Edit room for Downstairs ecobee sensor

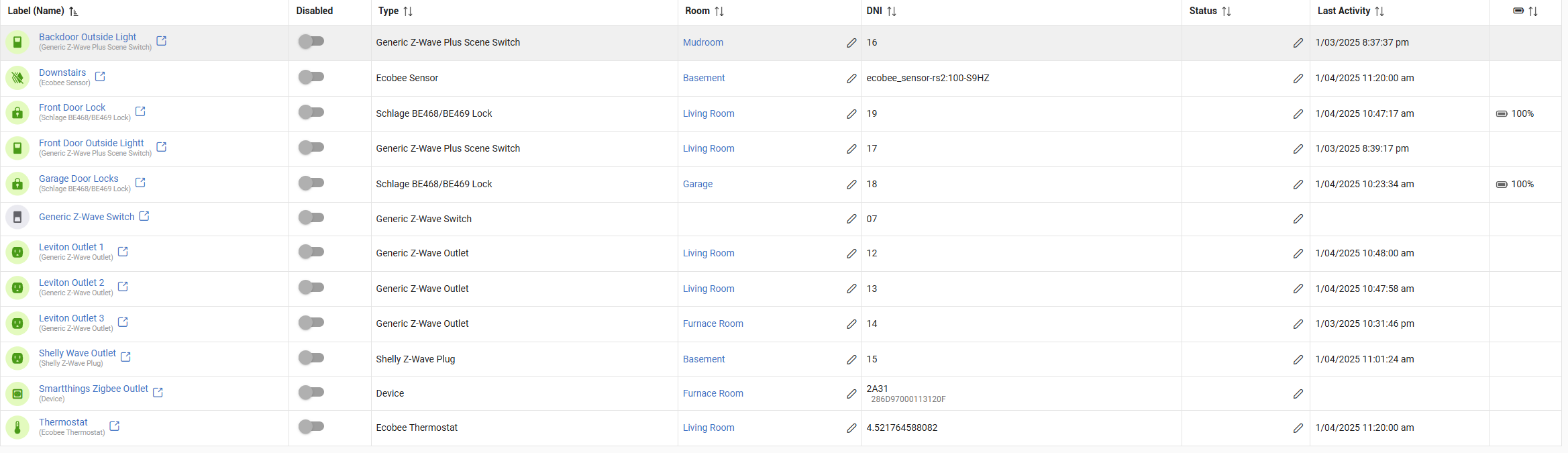[851, 79]
